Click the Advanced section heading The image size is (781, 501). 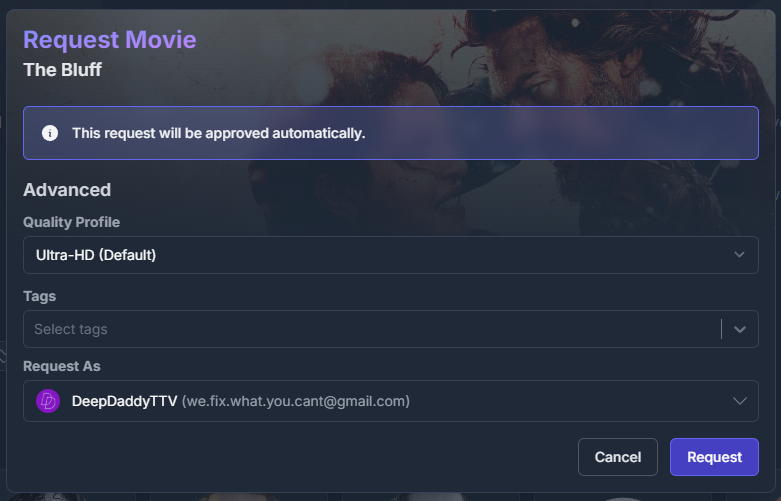tap(67, 190)
